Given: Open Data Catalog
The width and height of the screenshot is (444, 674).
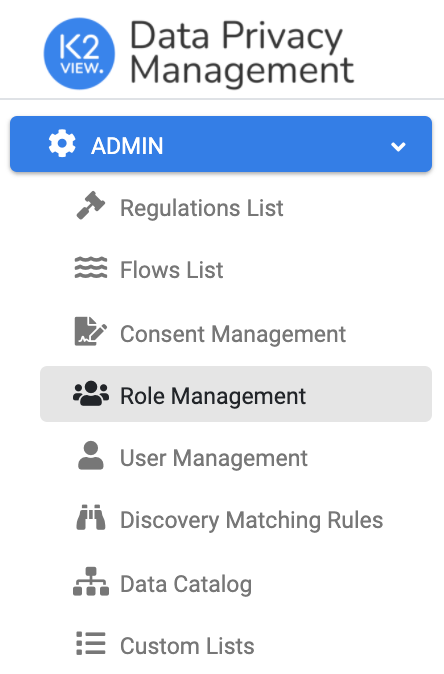Looking at the screenshot, I should (186, 584).
